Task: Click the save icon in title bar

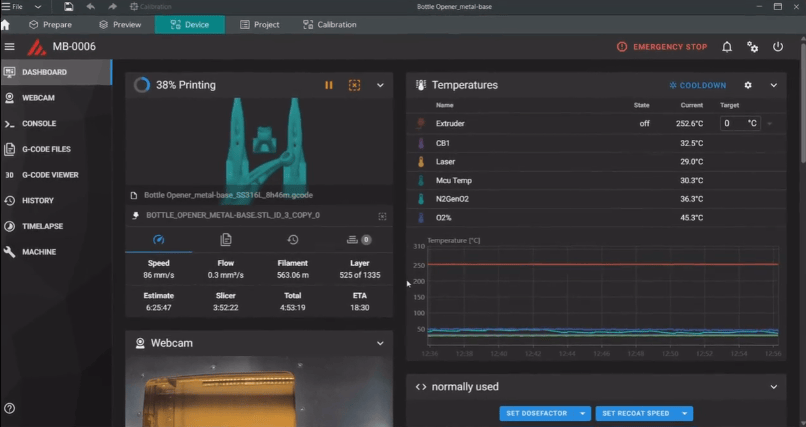Action: click(x=68, y=6)
